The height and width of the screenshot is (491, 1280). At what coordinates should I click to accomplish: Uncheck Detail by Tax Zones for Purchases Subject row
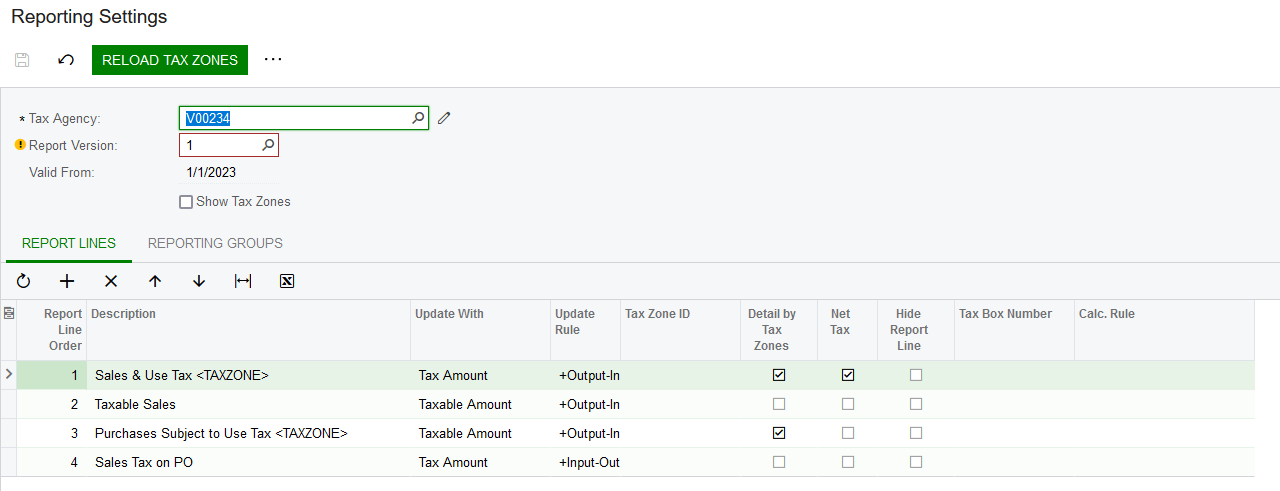pos(779,433)
